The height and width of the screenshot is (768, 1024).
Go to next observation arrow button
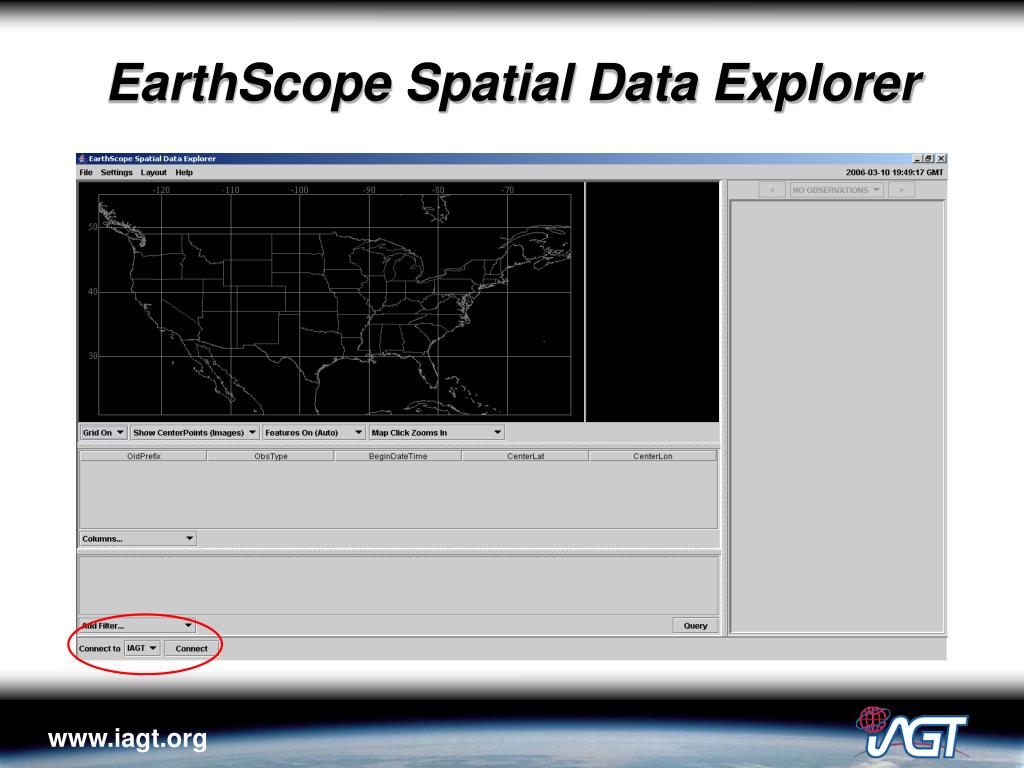[901, 190]
